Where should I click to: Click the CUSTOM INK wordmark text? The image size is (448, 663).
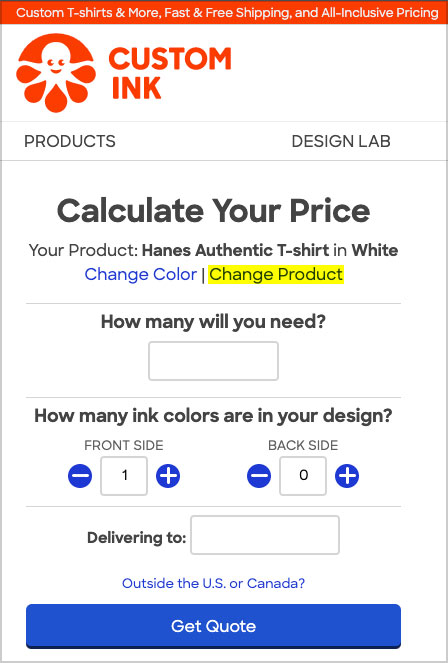170,73
